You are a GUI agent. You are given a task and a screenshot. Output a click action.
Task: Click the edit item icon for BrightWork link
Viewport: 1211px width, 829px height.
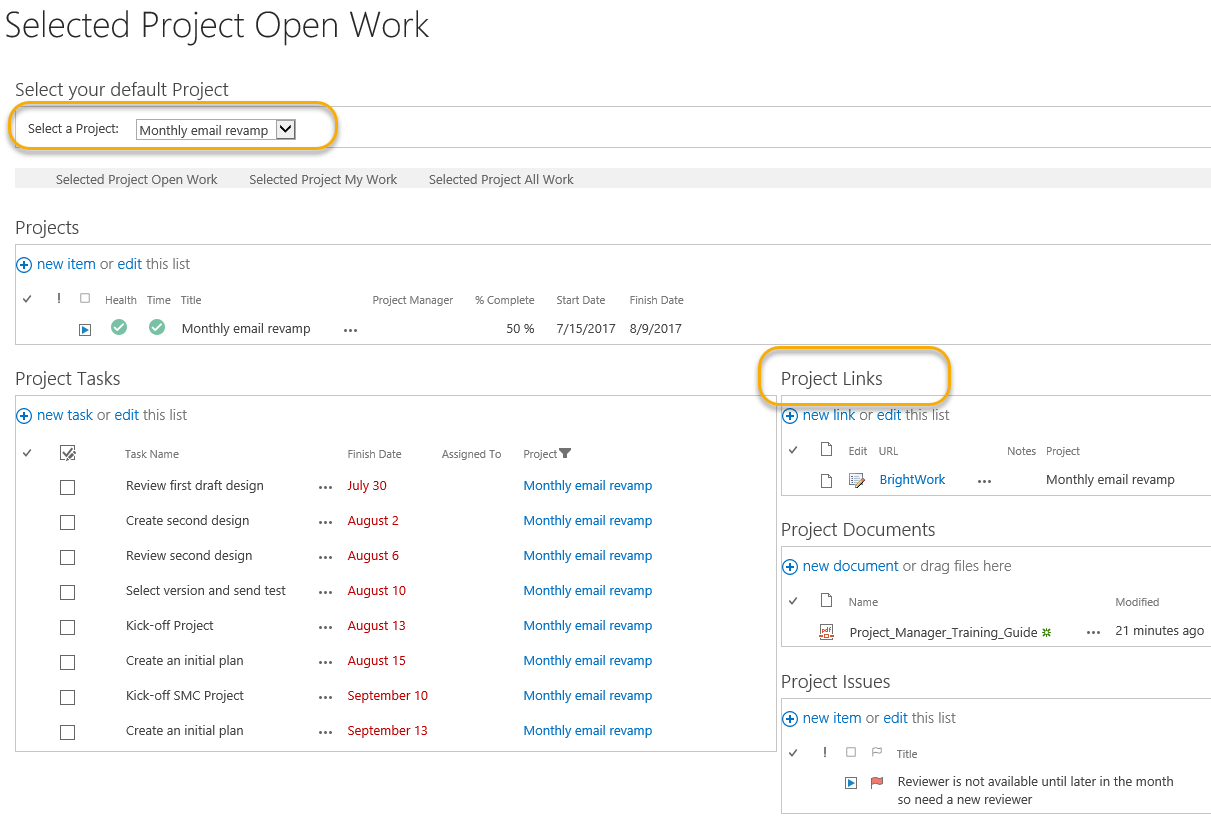[857, 480]
